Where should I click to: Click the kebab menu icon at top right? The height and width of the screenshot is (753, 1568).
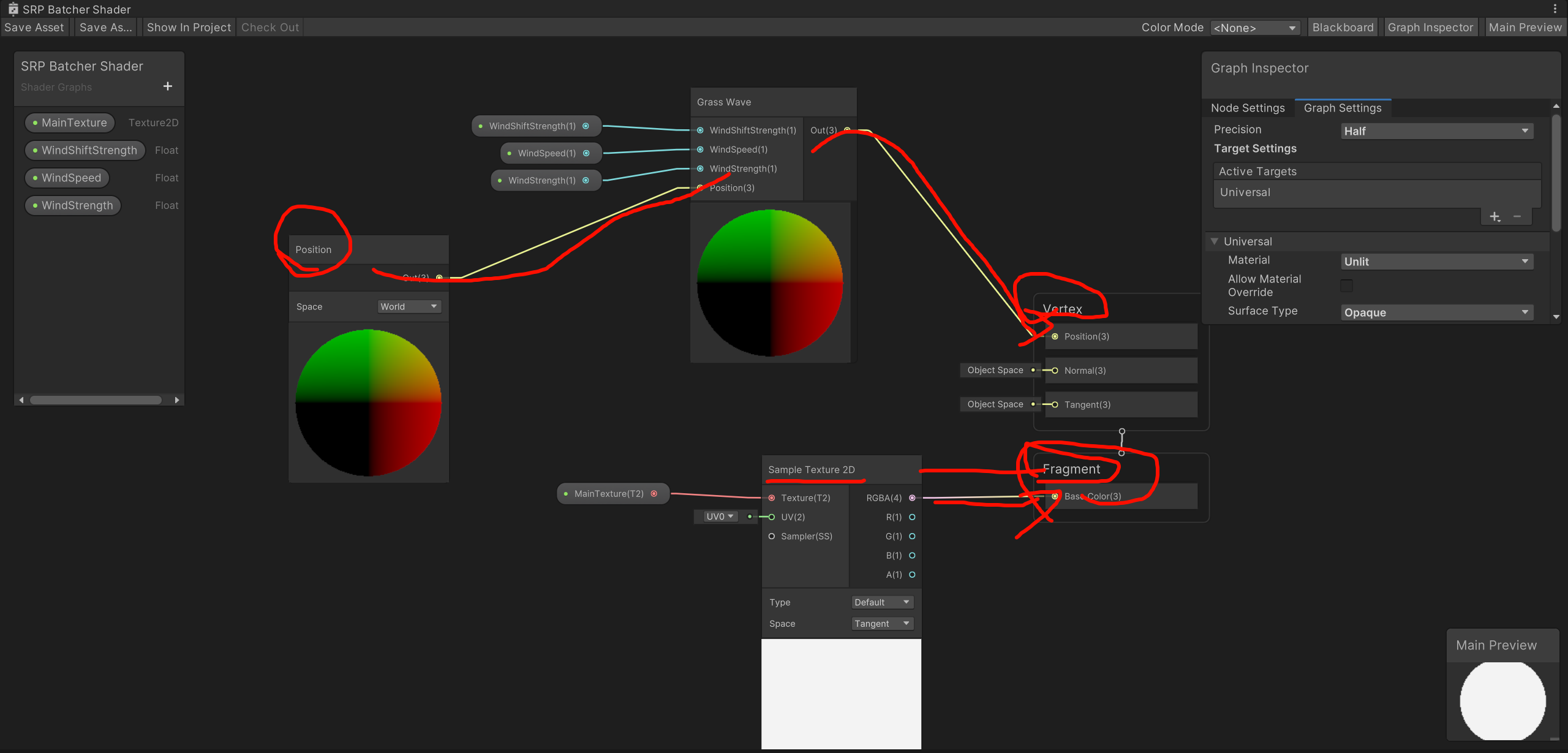pyautogui.click(x=1555, y=9)
